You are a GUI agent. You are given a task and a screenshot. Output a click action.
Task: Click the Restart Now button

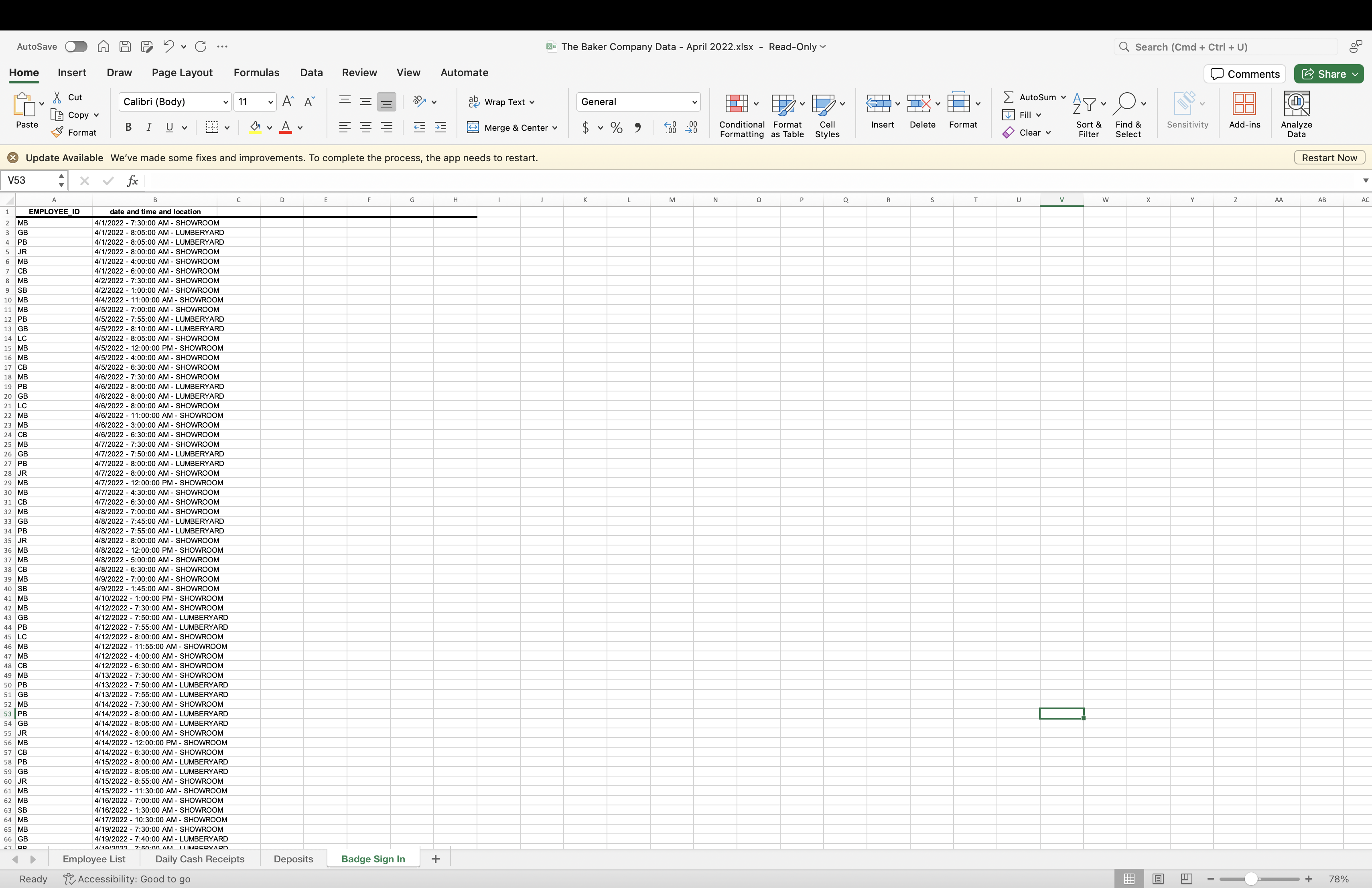(x=1329, y=158)
